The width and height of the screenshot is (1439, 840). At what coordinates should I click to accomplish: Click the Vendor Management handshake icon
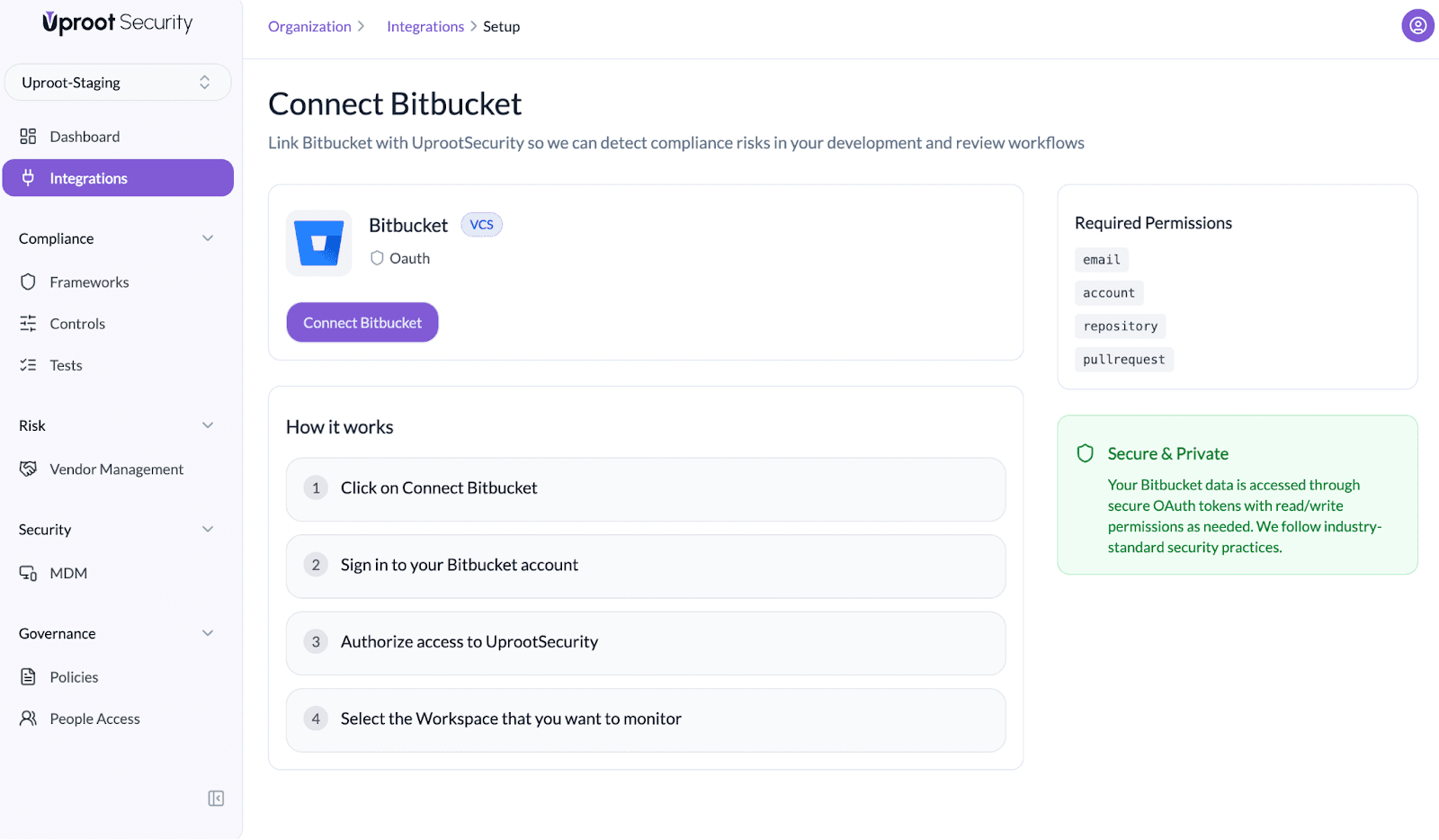[28, 469]
